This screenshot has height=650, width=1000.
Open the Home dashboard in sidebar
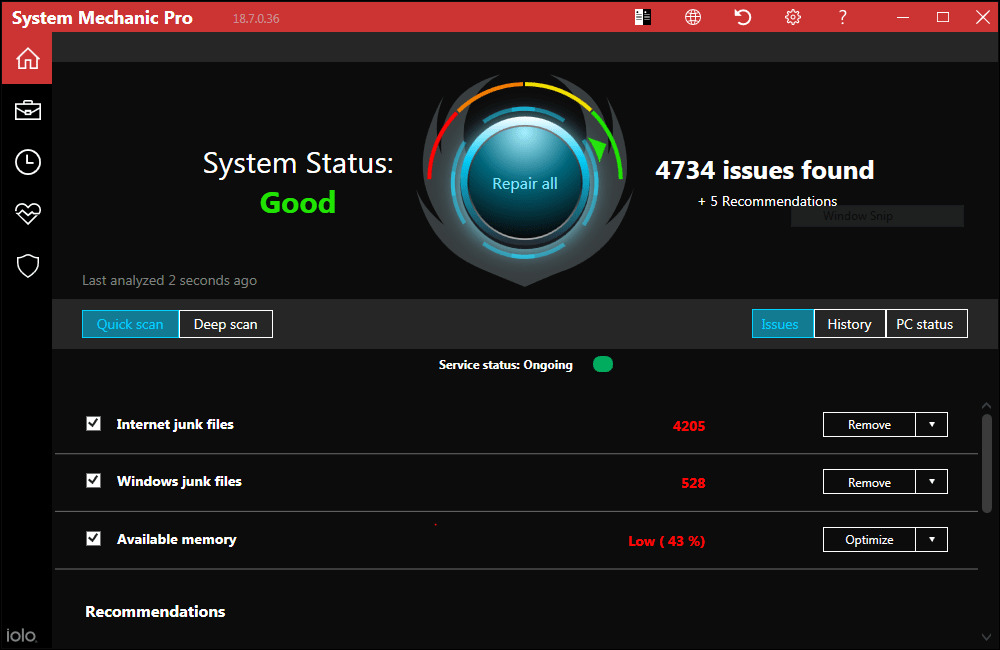27,58
